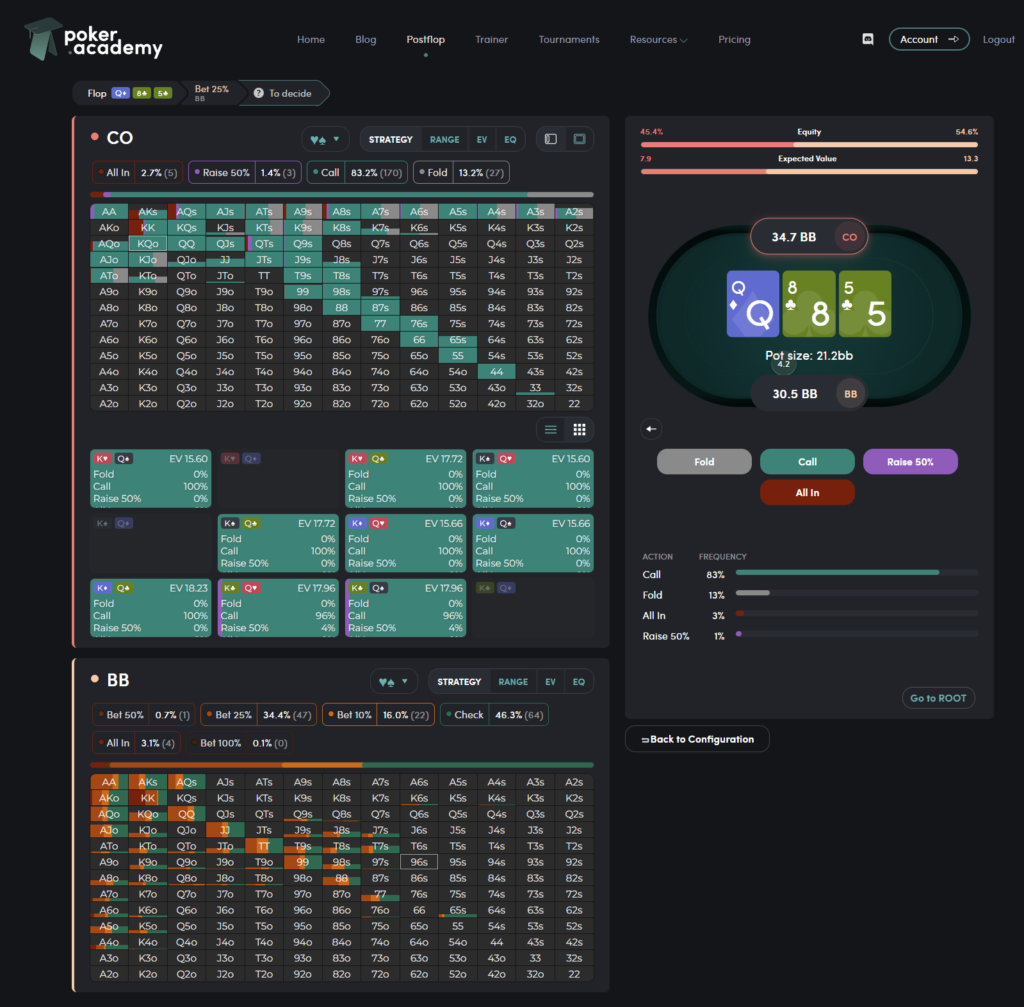Click the Equity bar above the table
Screen dimensions: 1024x1007
pyautogui.click(x=809, y=144)
